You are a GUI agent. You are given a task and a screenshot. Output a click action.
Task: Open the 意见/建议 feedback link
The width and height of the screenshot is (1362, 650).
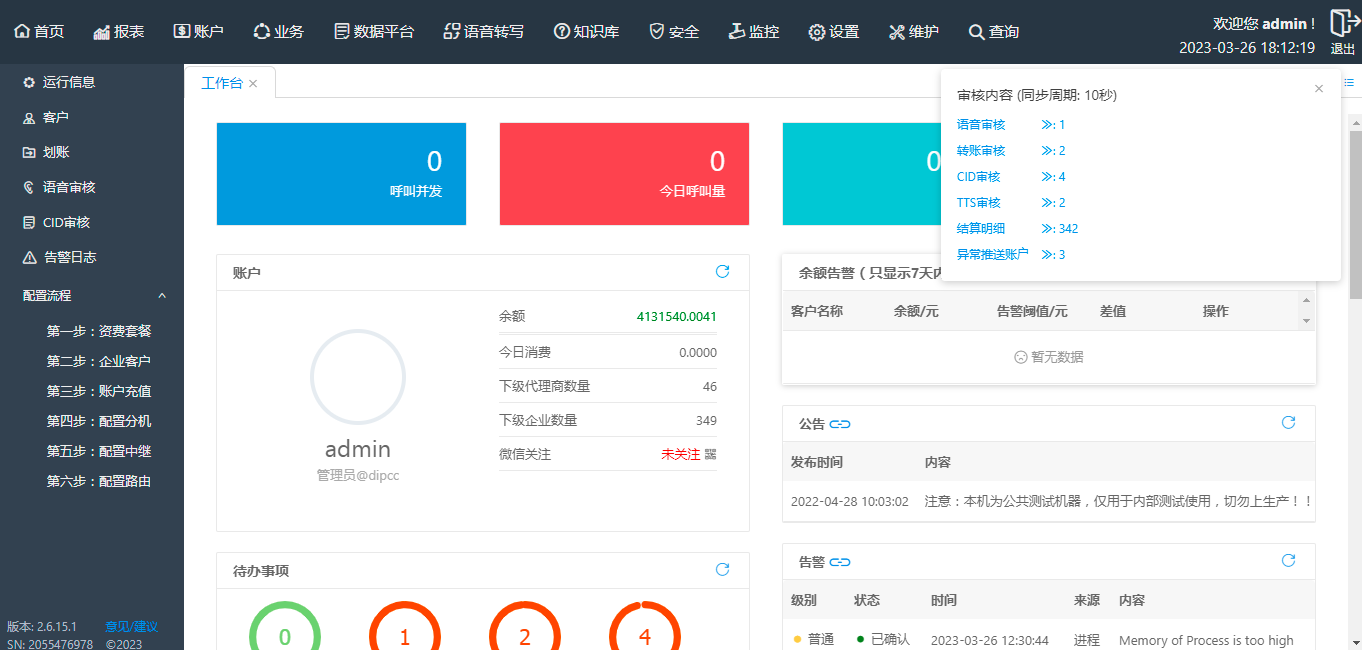[132, 627]
